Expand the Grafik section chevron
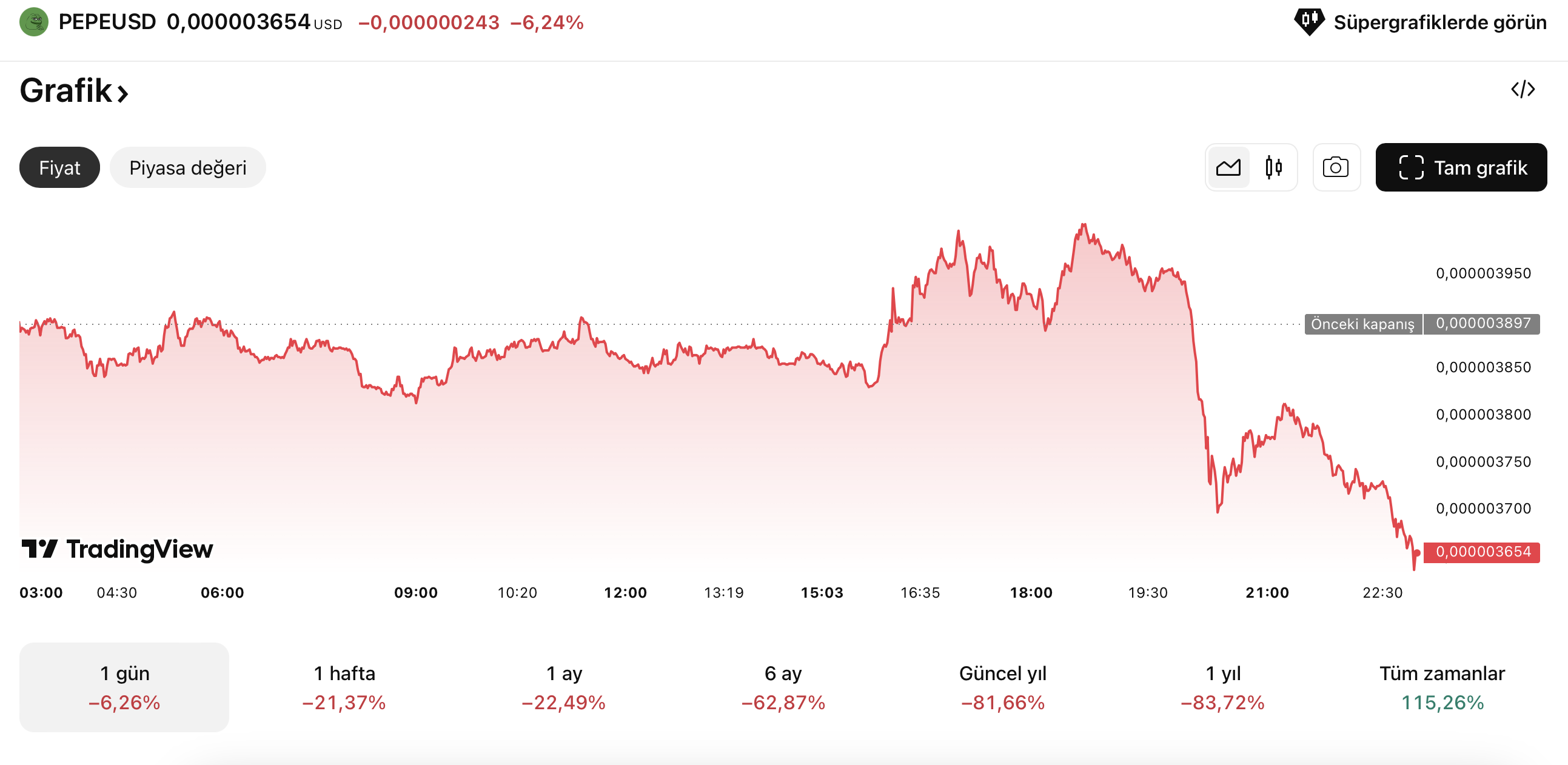Screen dimensions: 1568x765 122,93
